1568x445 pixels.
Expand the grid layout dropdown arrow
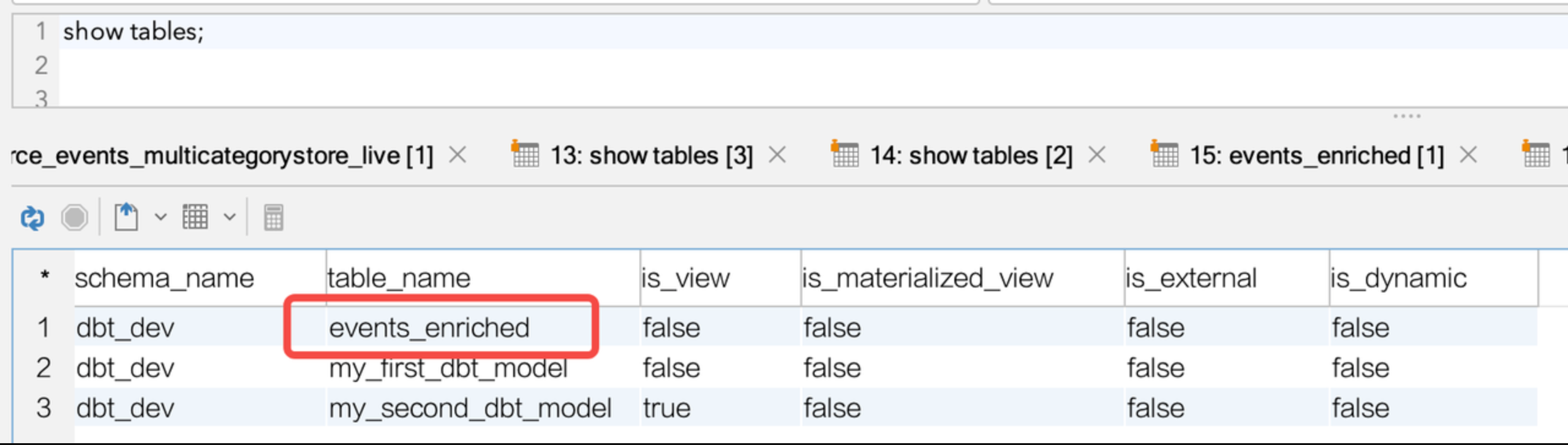coord(230,217)
